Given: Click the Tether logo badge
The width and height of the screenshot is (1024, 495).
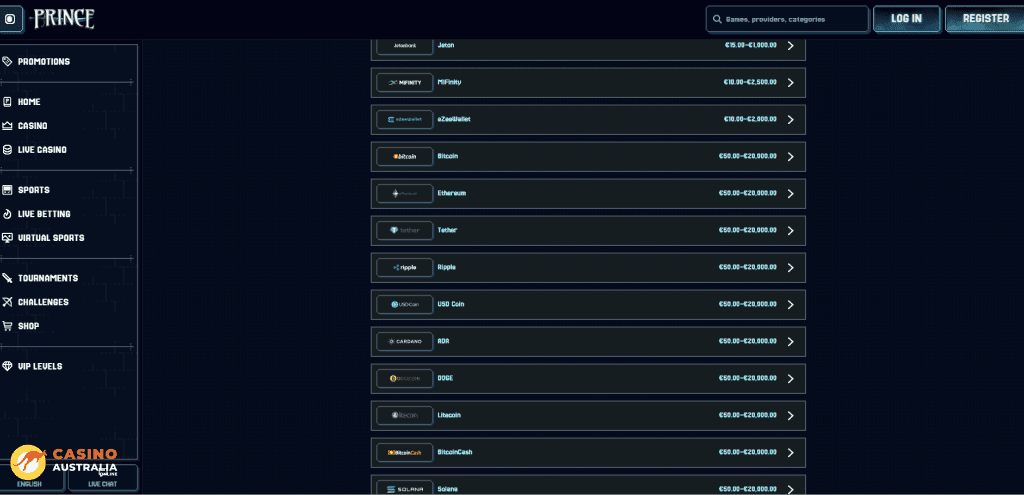Looking at the screenshot, I should pos(405,231).
